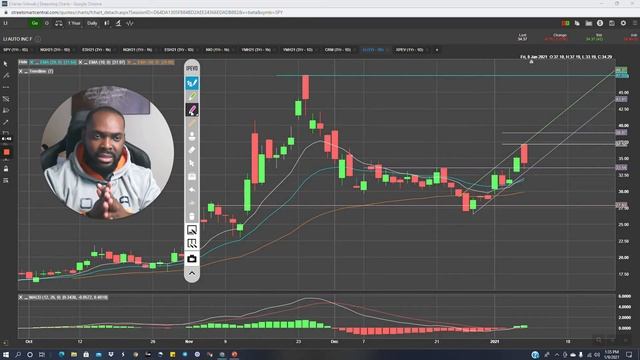
Task: Click the red-green candles icon top right
Action: pos(565,23)
